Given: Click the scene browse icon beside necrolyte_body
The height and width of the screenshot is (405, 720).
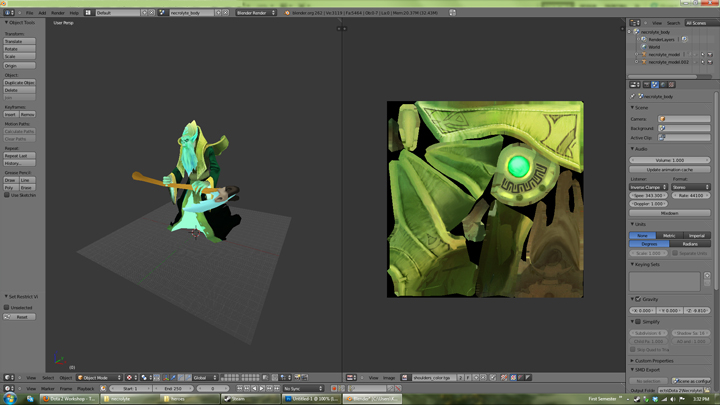Looking at the screenshot, I should (163, 13).
